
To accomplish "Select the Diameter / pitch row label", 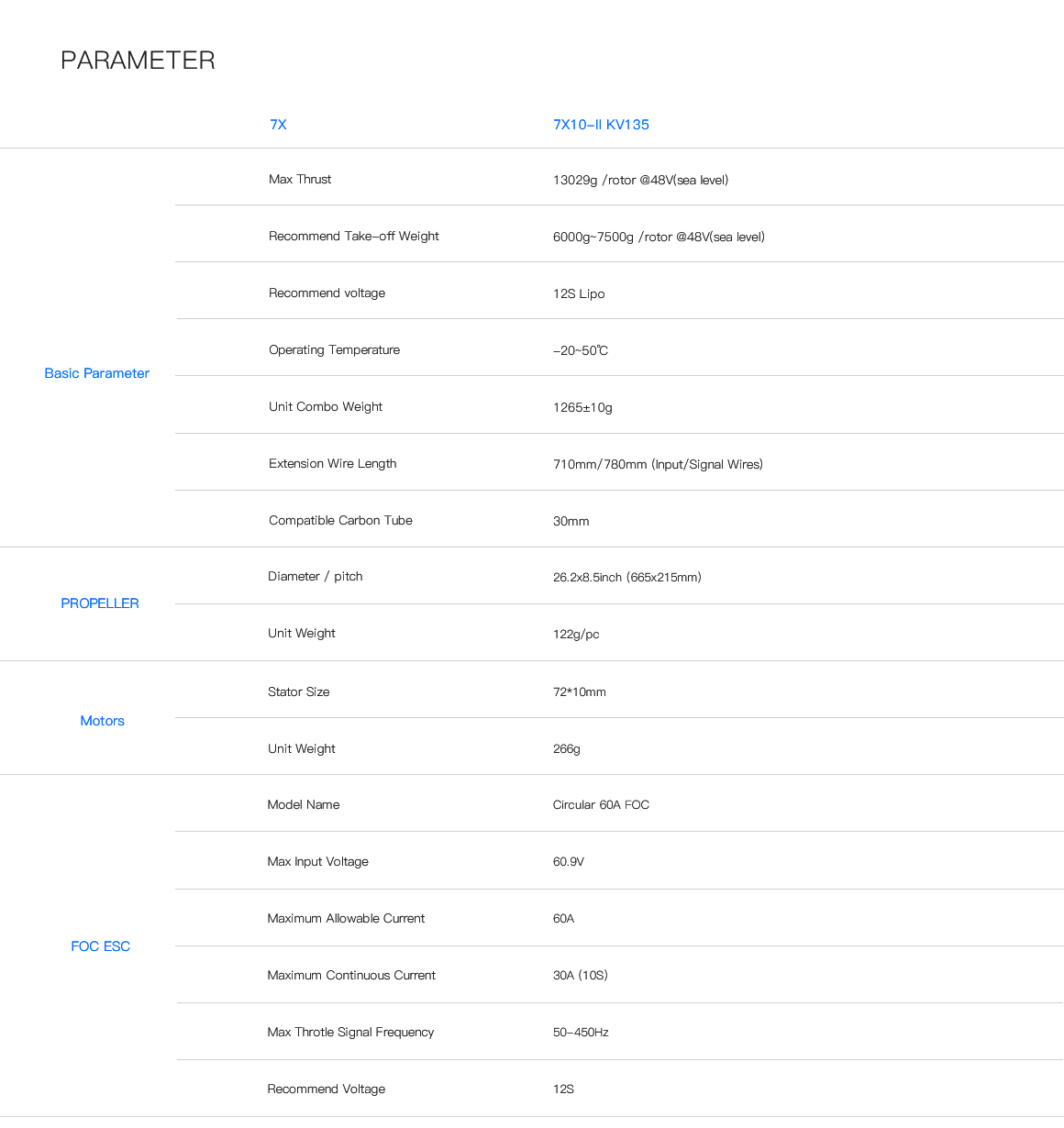I will 315,577.
